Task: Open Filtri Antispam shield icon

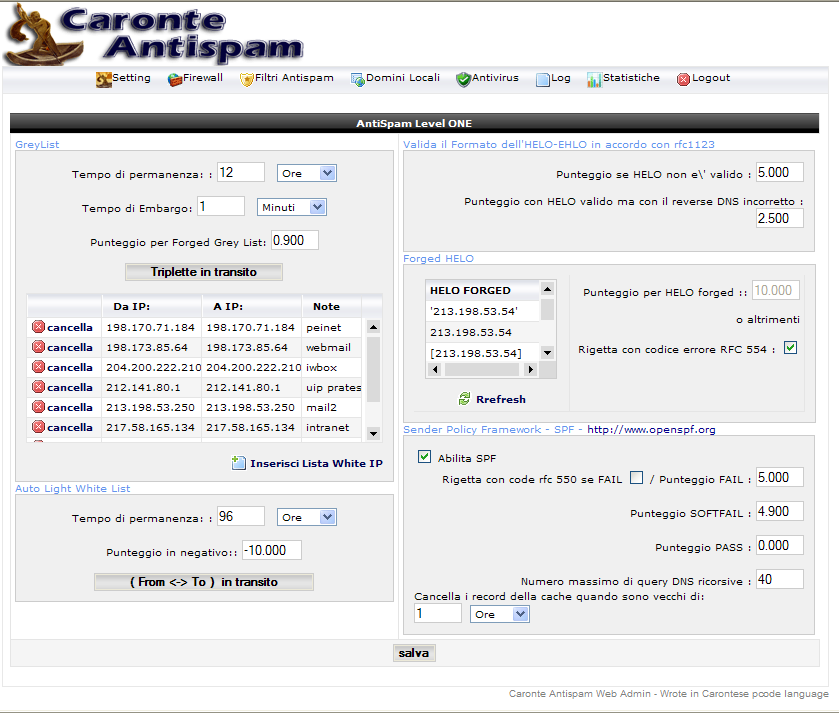Action: [247, 79]
